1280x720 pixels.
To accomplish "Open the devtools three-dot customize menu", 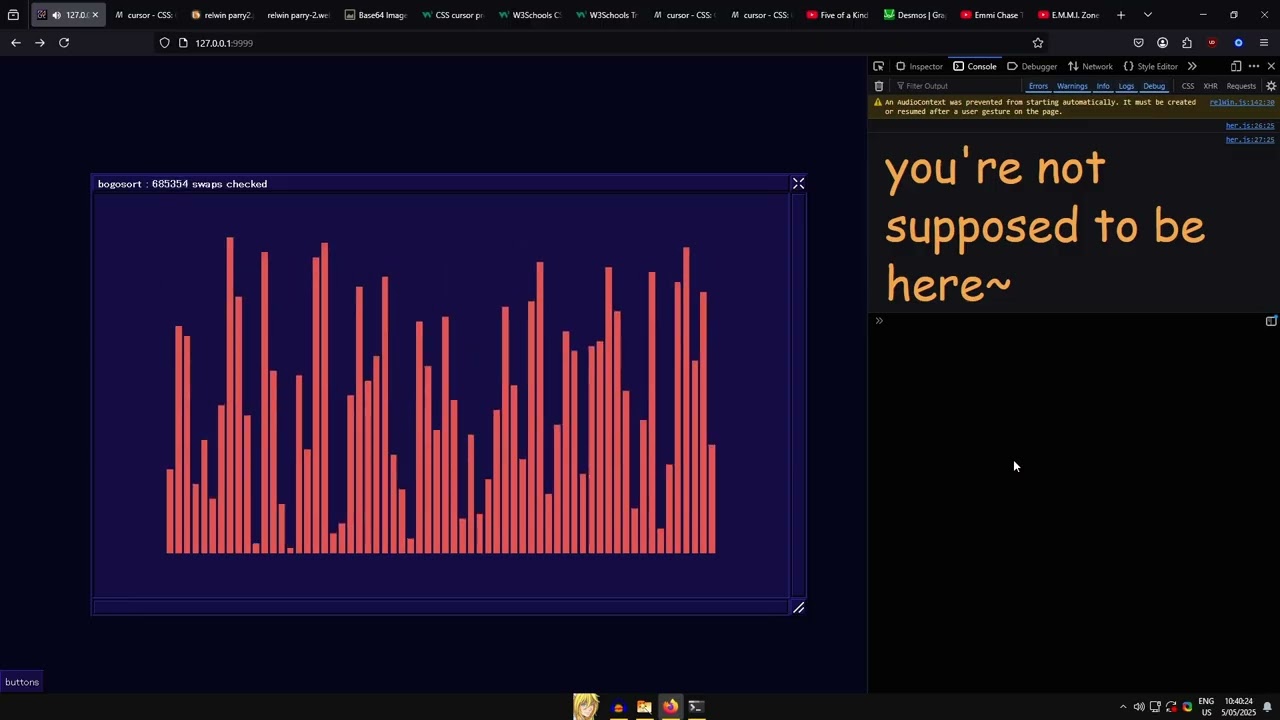I will [1254, 66].
